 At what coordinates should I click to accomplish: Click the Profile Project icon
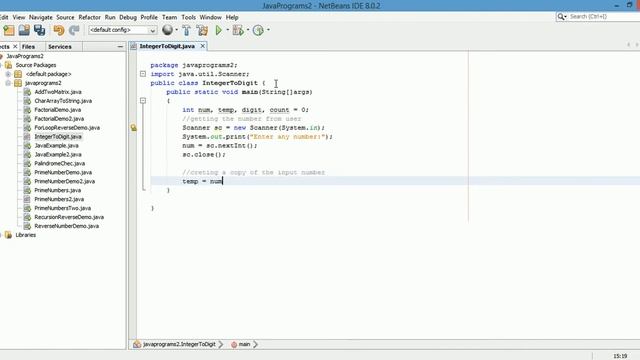point(258,30)
